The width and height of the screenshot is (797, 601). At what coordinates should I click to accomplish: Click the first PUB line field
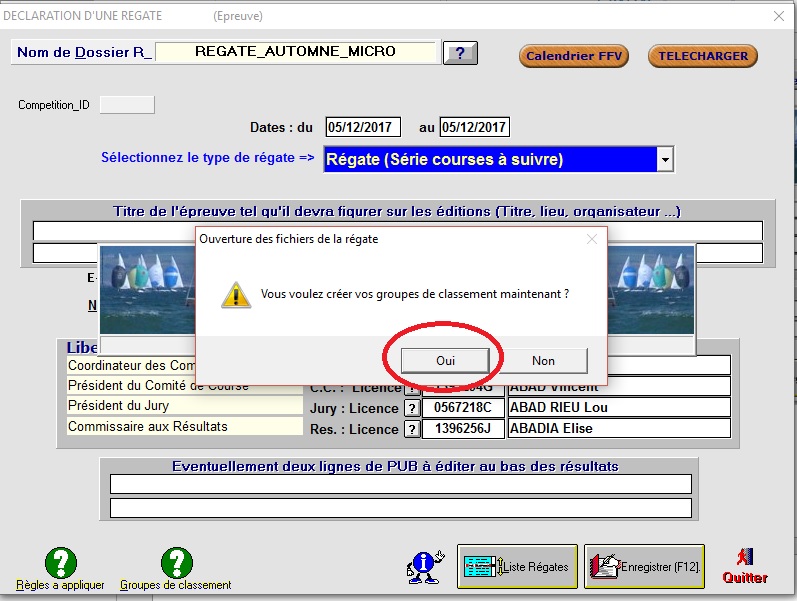(401, 484)
